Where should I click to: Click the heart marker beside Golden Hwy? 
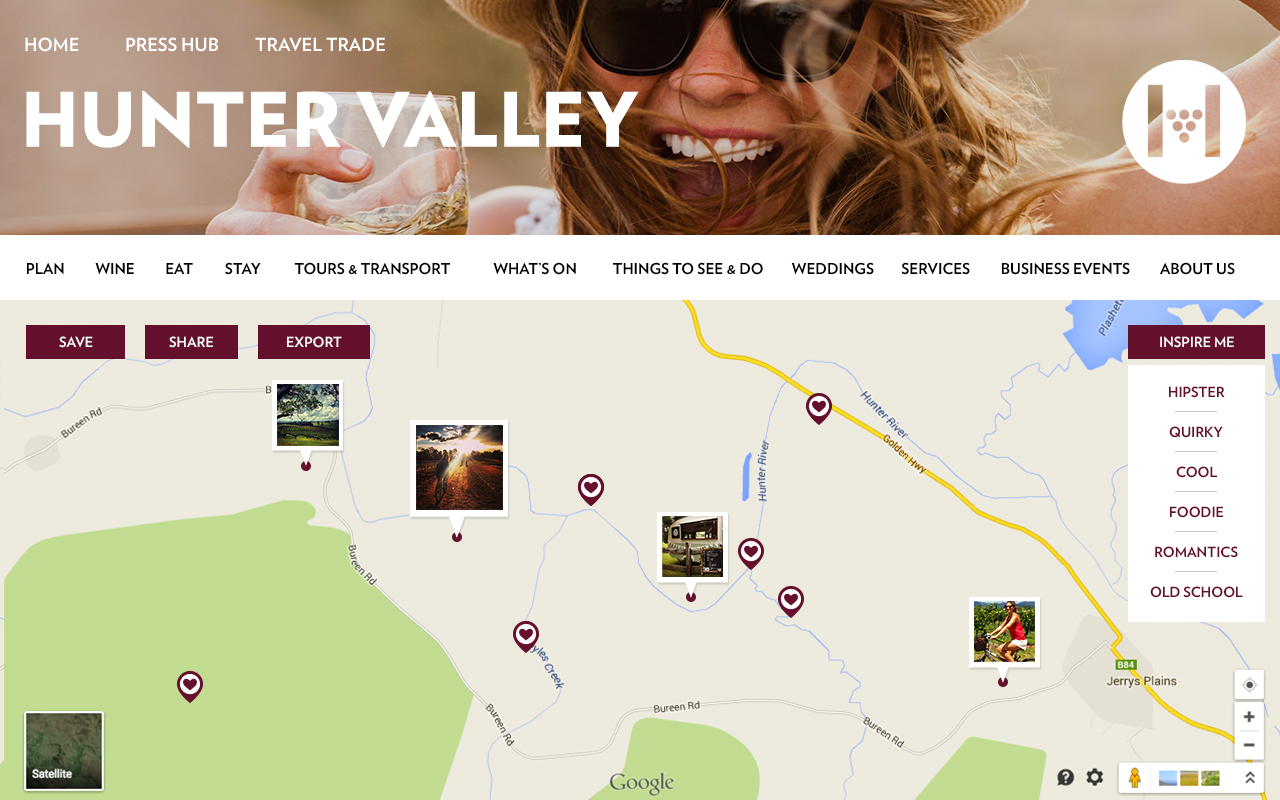point(819,408)
